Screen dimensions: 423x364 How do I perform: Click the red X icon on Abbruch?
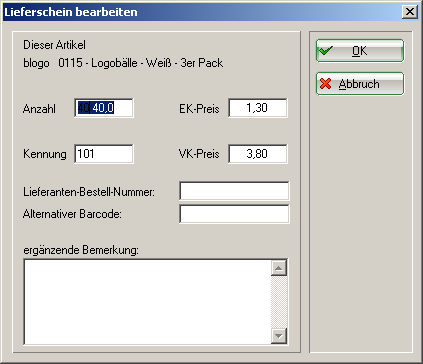pos(325,84)
